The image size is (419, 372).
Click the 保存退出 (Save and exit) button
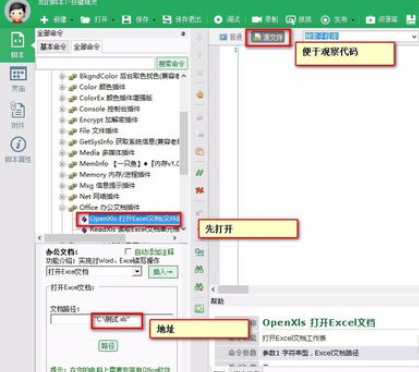click(182, 20)
